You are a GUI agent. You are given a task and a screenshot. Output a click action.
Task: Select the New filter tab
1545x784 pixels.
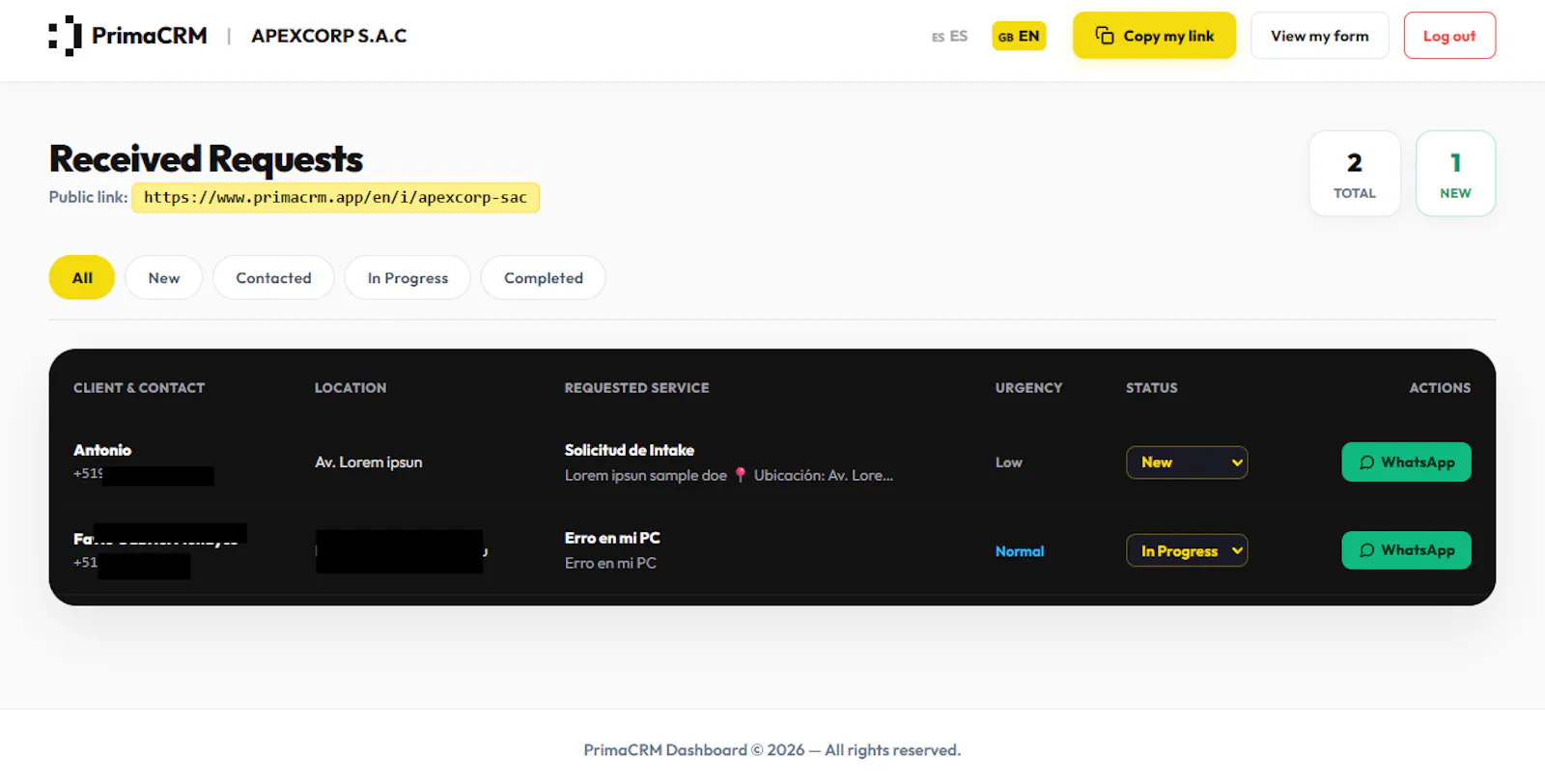(x=164, y=278)
